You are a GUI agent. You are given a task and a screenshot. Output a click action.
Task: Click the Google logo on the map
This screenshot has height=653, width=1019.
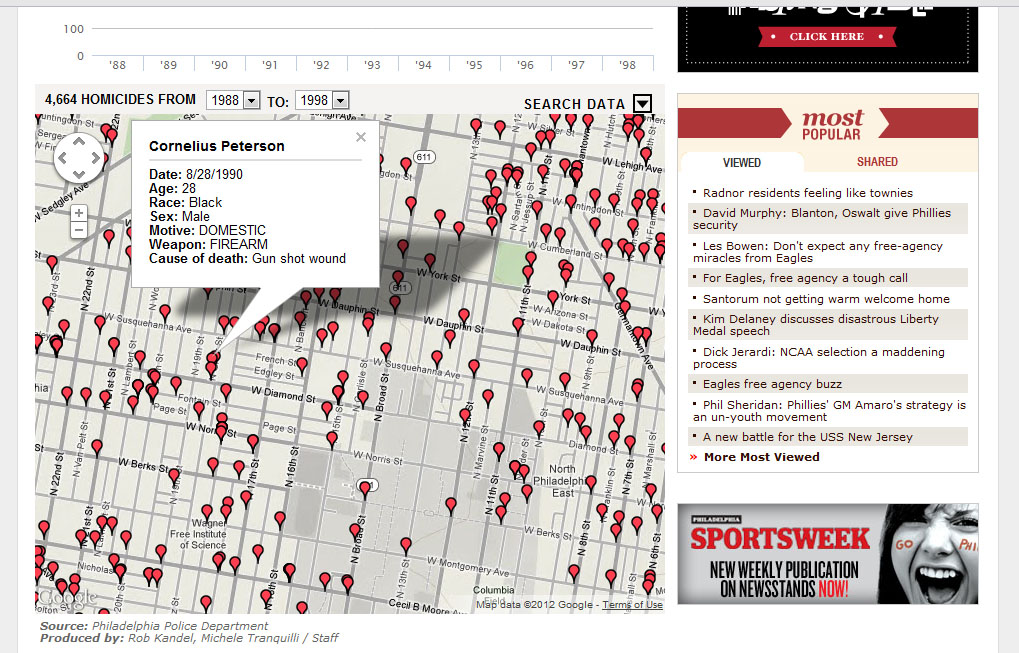click(x=66, y=597)
